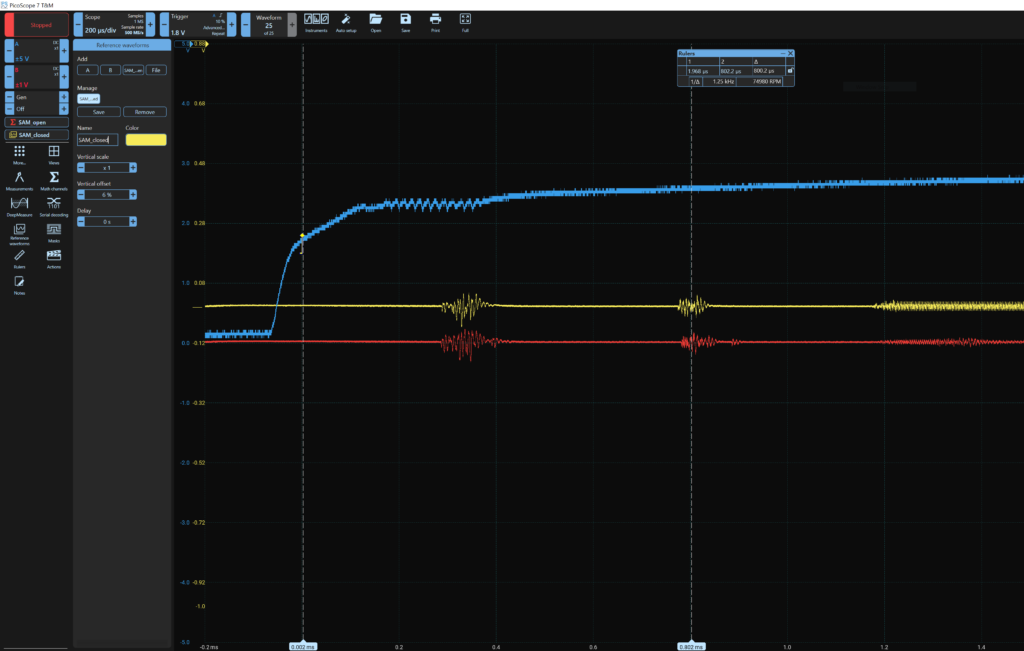The image size is (1024, 651).
Task: Add a reference waveform from File
Action: pos(156,70)
